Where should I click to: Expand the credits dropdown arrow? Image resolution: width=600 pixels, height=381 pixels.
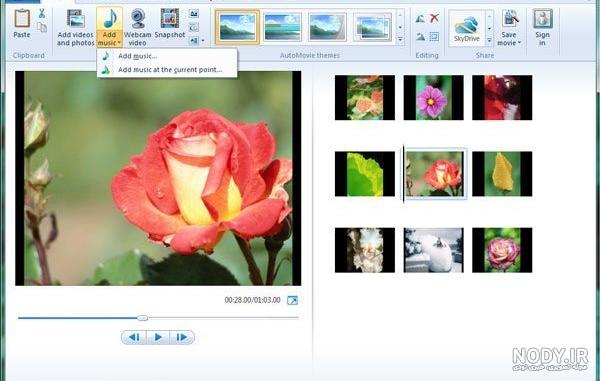[x=203, y=40]
